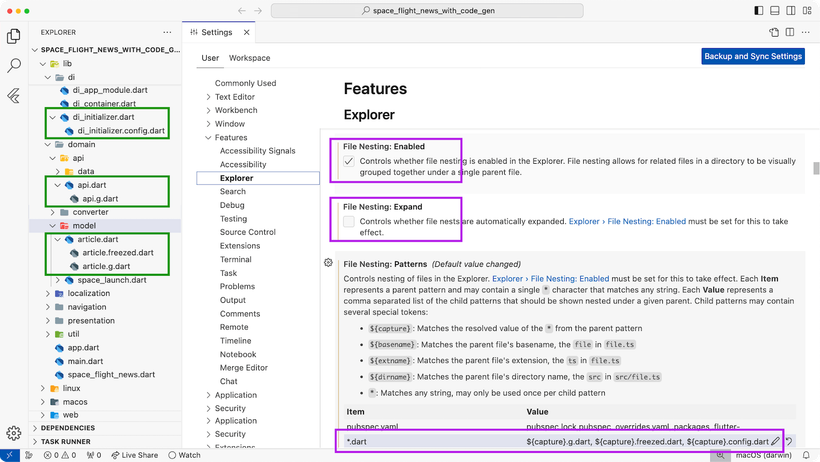The height and width of the screenshot is (462, 820).
Task: Open notifications bell in status bar
Action: pyautogui.click(x=806, y=455)
